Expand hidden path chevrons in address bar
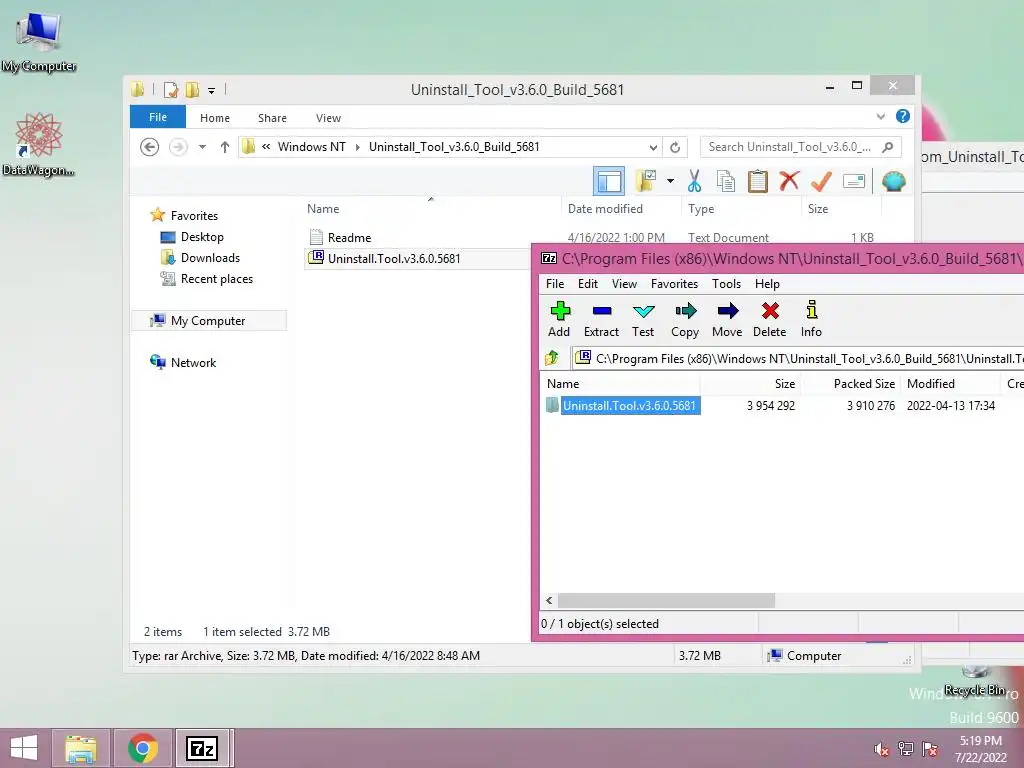Screen dimensions: 1024x768 click(266, 146)
